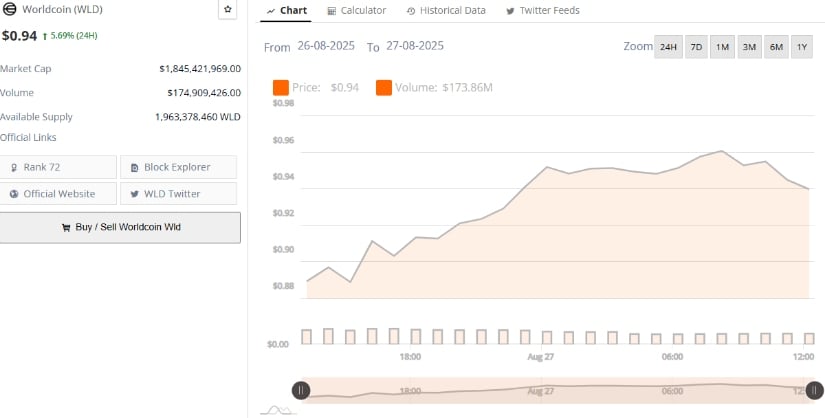
Task: Click the range navigator mini chart
Action: click(x=558, y=390)
